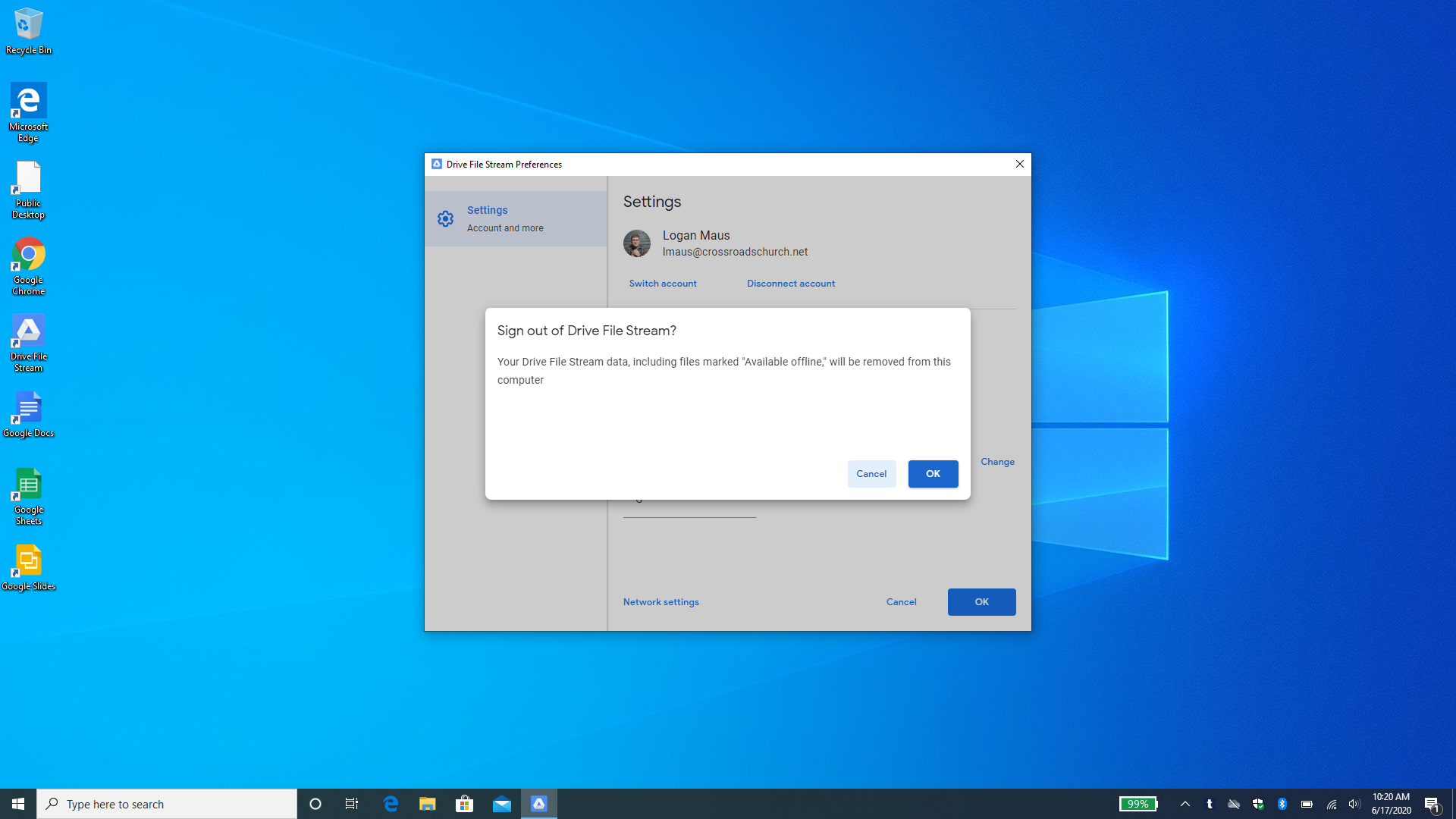Launch the Microsoft Edge desktop shortcut
This screenshot has height=819, width=1456.
point(29,112)
